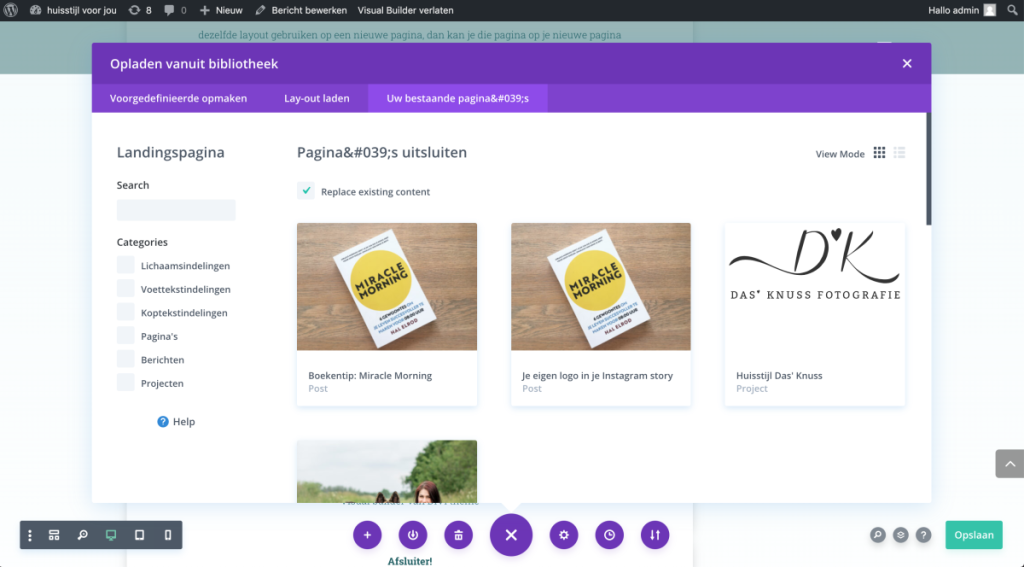Click the gray search circle icon near Opslaan

(x=878, y=535)
